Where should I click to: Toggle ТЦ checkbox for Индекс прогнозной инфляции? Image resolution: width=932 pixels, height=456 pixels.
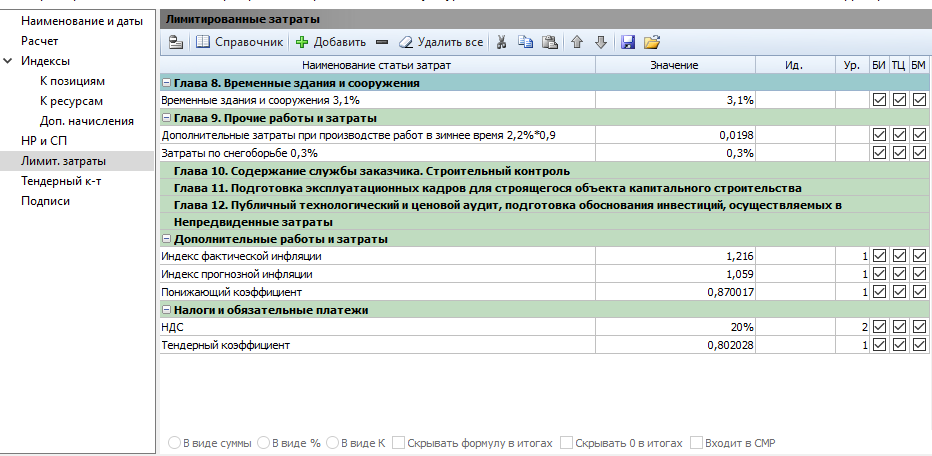point(899,274)
